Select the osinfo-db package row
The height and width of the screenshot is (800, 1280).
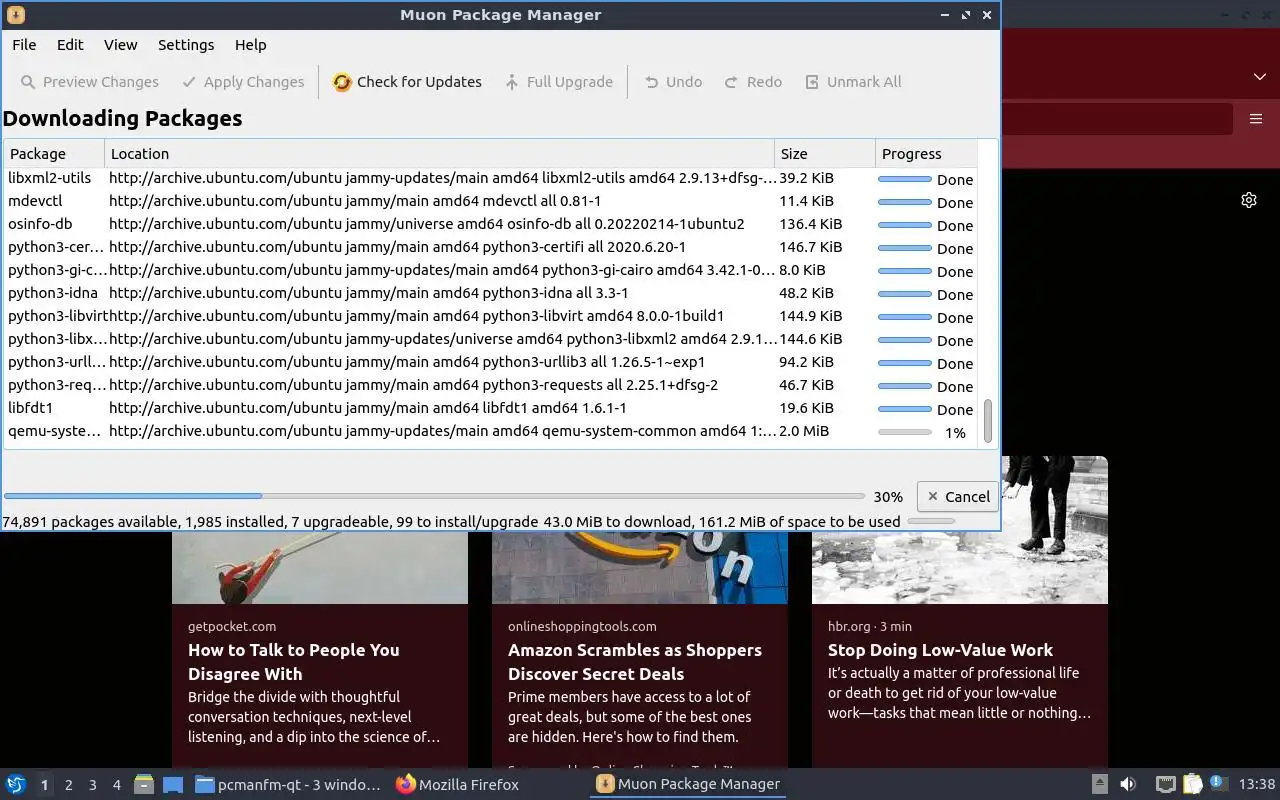tap(489, 224)
